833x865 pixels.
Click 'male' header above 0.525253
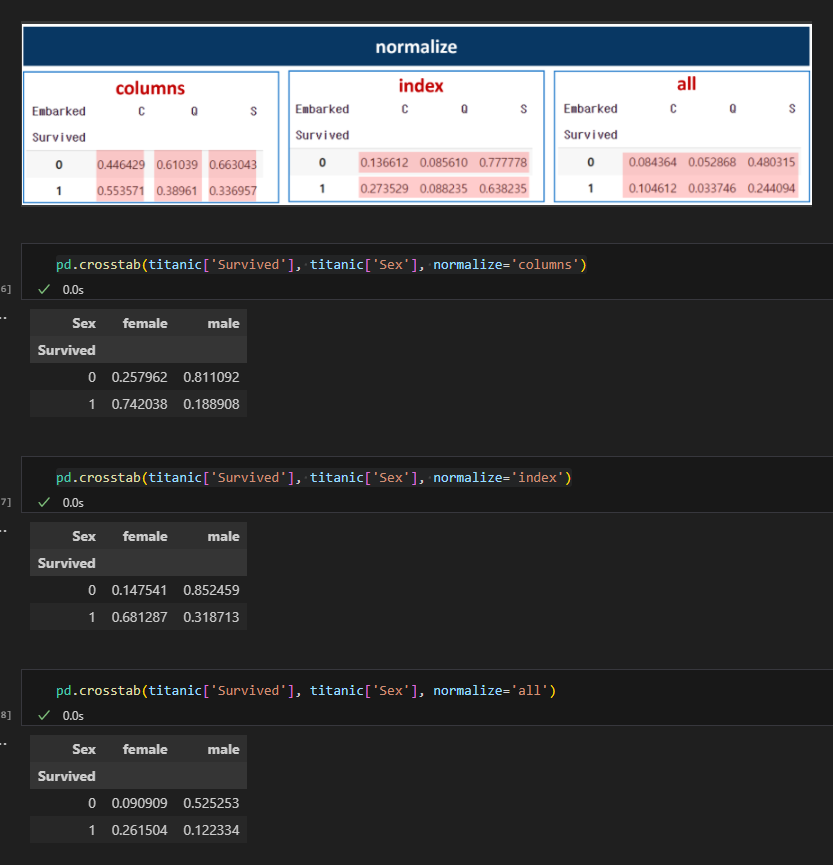[x=223, y=749]
